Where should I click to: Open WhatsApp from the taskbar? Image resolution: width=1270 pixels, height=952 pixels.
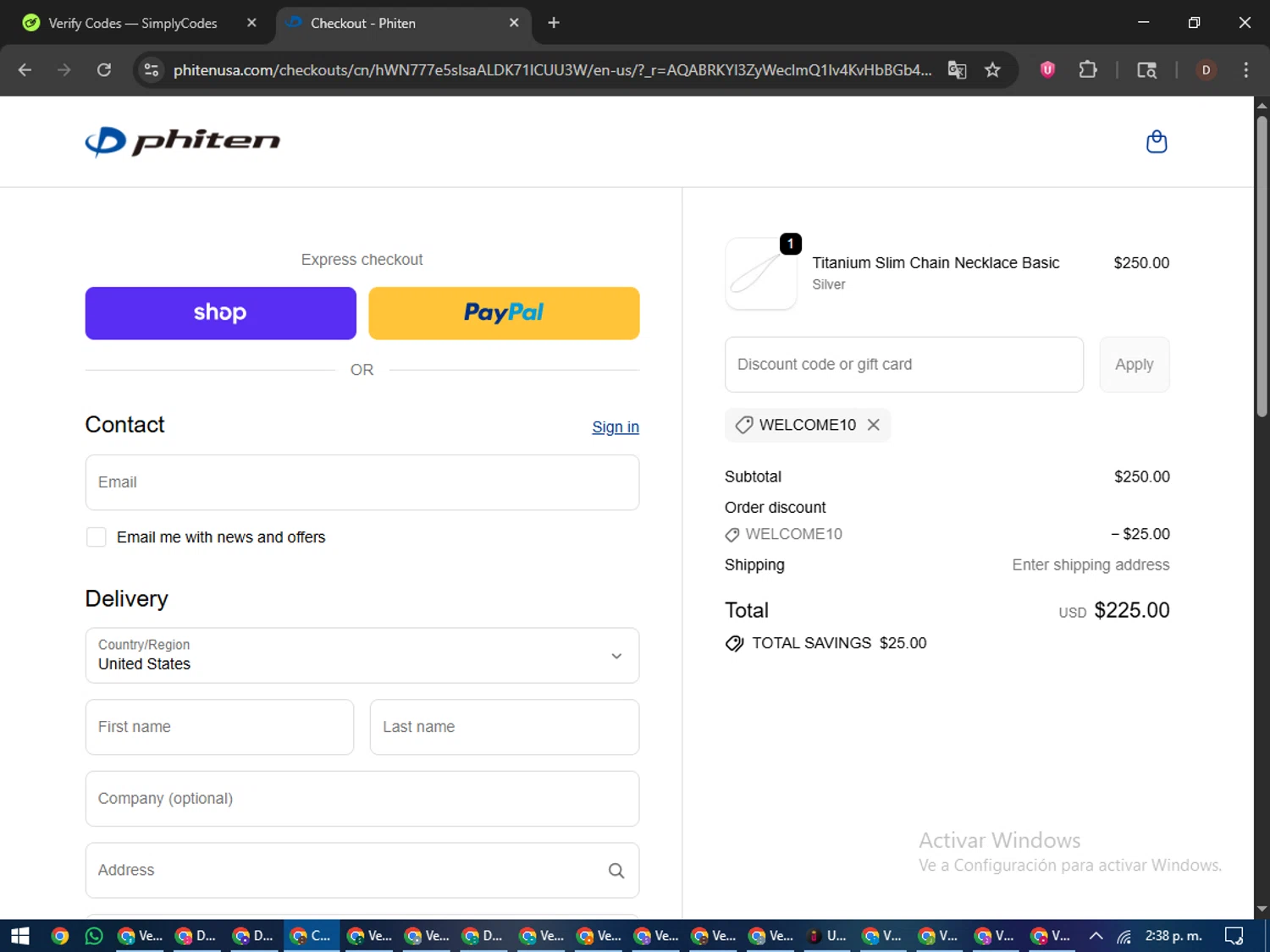click(x=94, y=936)
